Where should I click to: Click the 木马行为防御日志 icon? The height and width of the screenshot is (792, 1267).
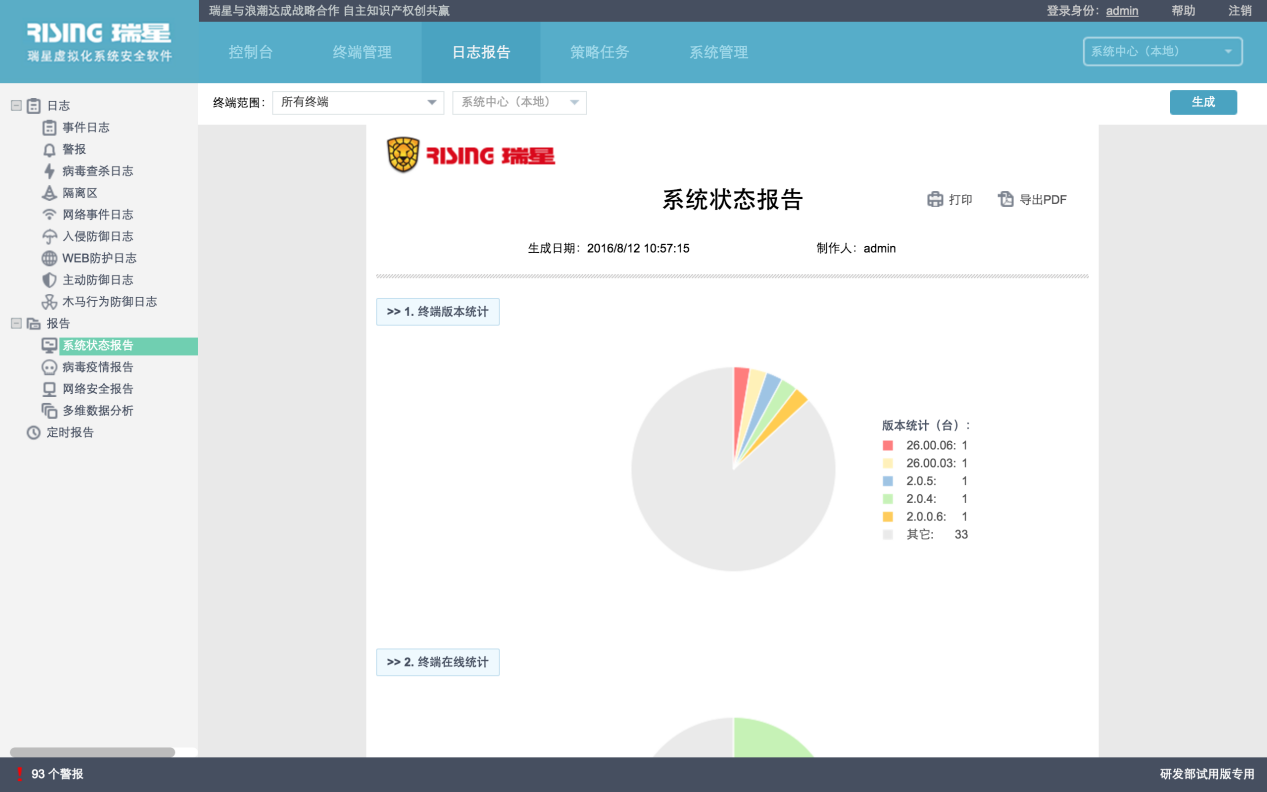coord(49,302)
